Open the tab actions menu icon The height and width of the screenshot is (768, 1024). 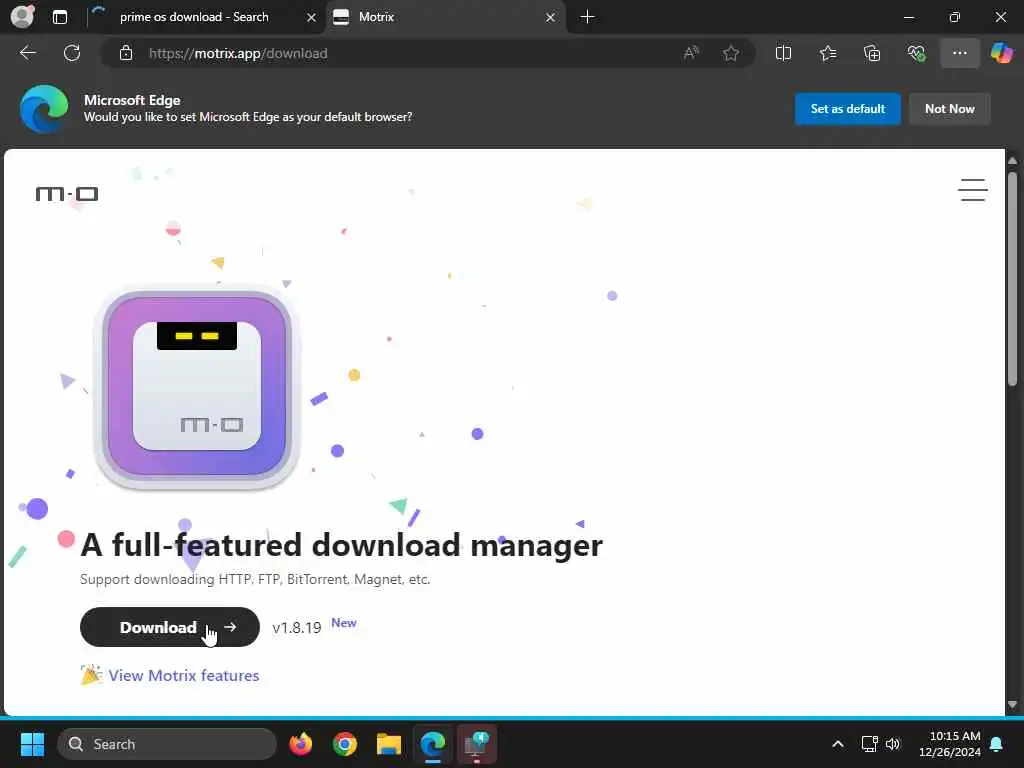pyautogui.click(x=59, y=17)
